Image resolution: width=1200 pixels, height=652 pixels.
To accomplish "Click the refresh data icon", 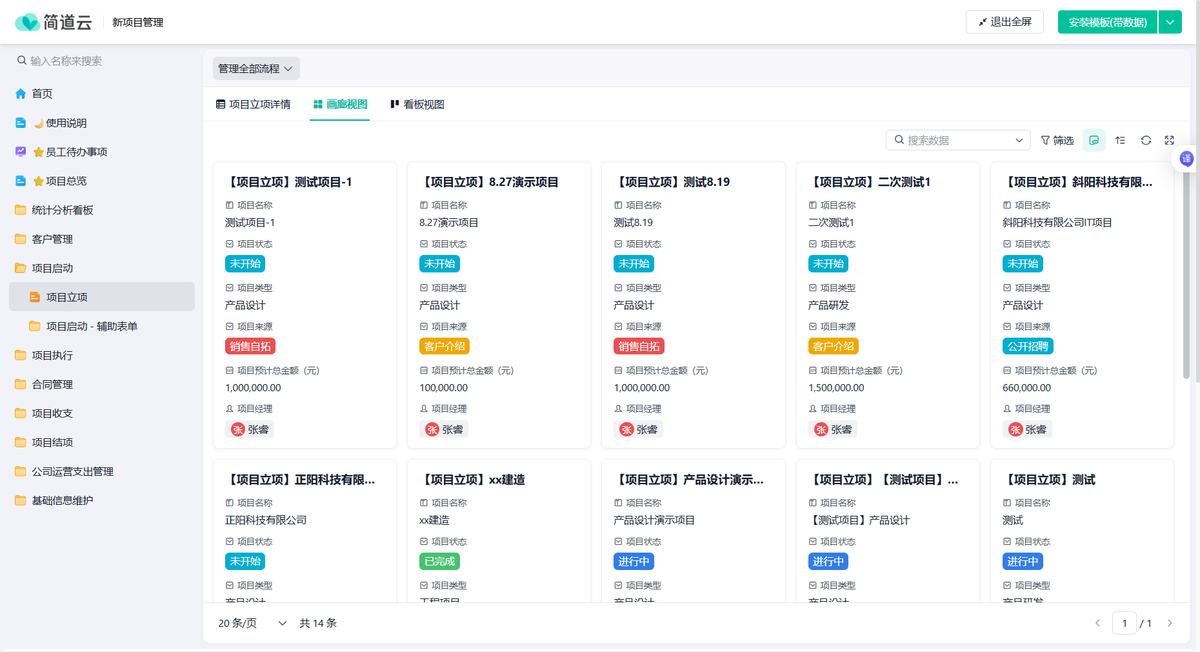I will tap(1146, 141).
